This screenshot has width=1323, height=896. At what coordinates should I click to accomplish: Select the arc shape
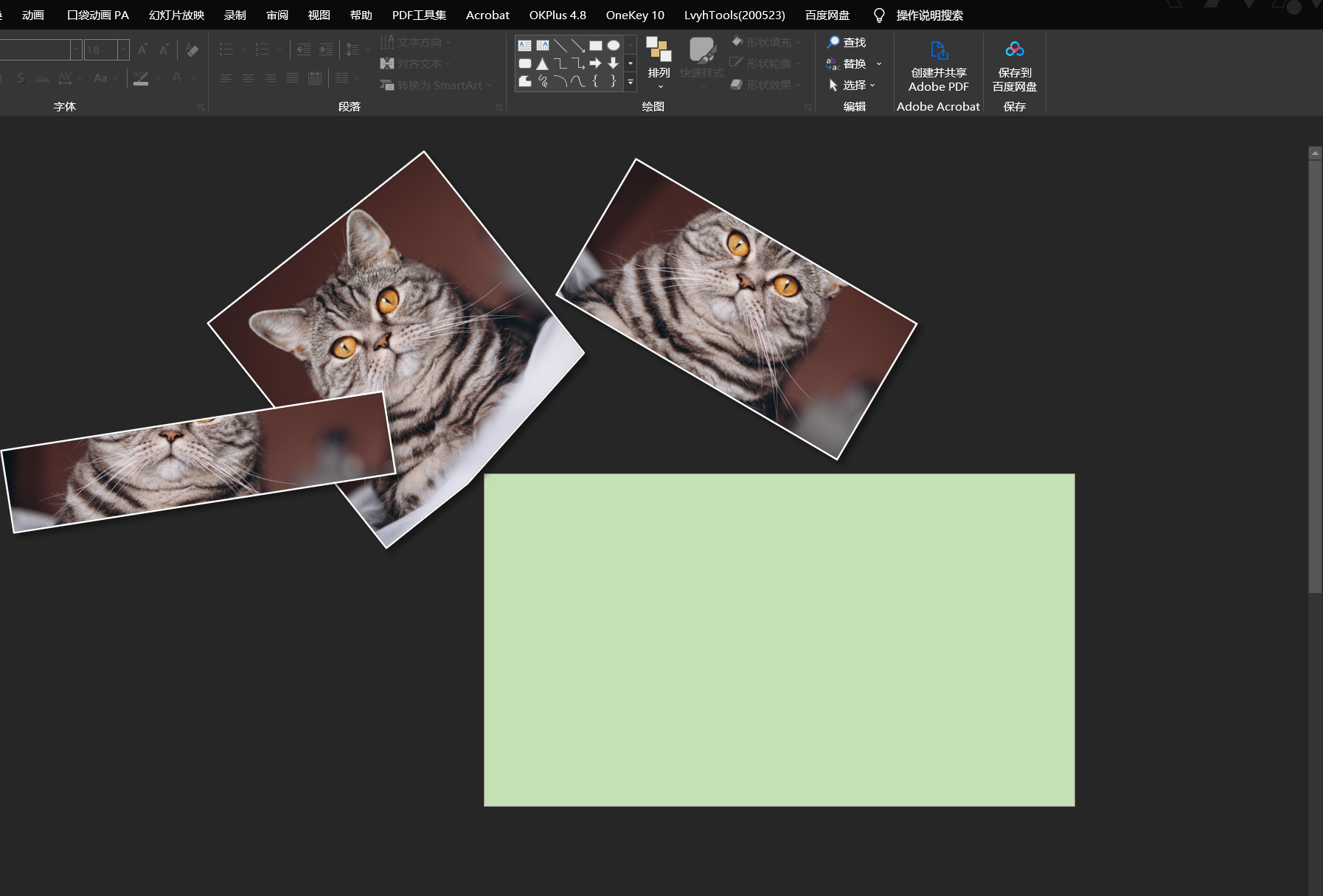click(x=560, y=81)
